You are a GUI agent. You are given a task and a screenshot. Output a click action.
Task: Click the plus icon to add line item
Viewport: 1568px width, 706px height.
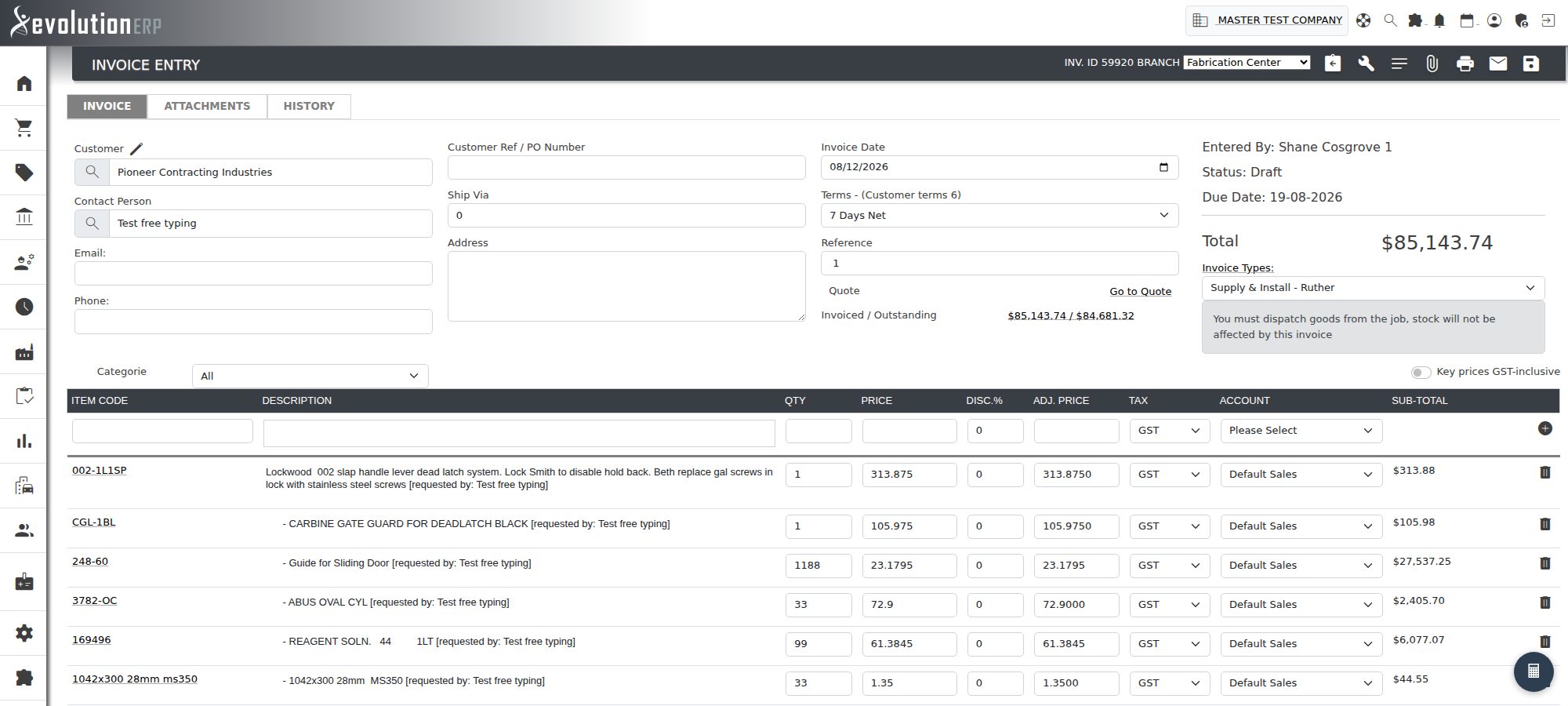pos(1544,428)
